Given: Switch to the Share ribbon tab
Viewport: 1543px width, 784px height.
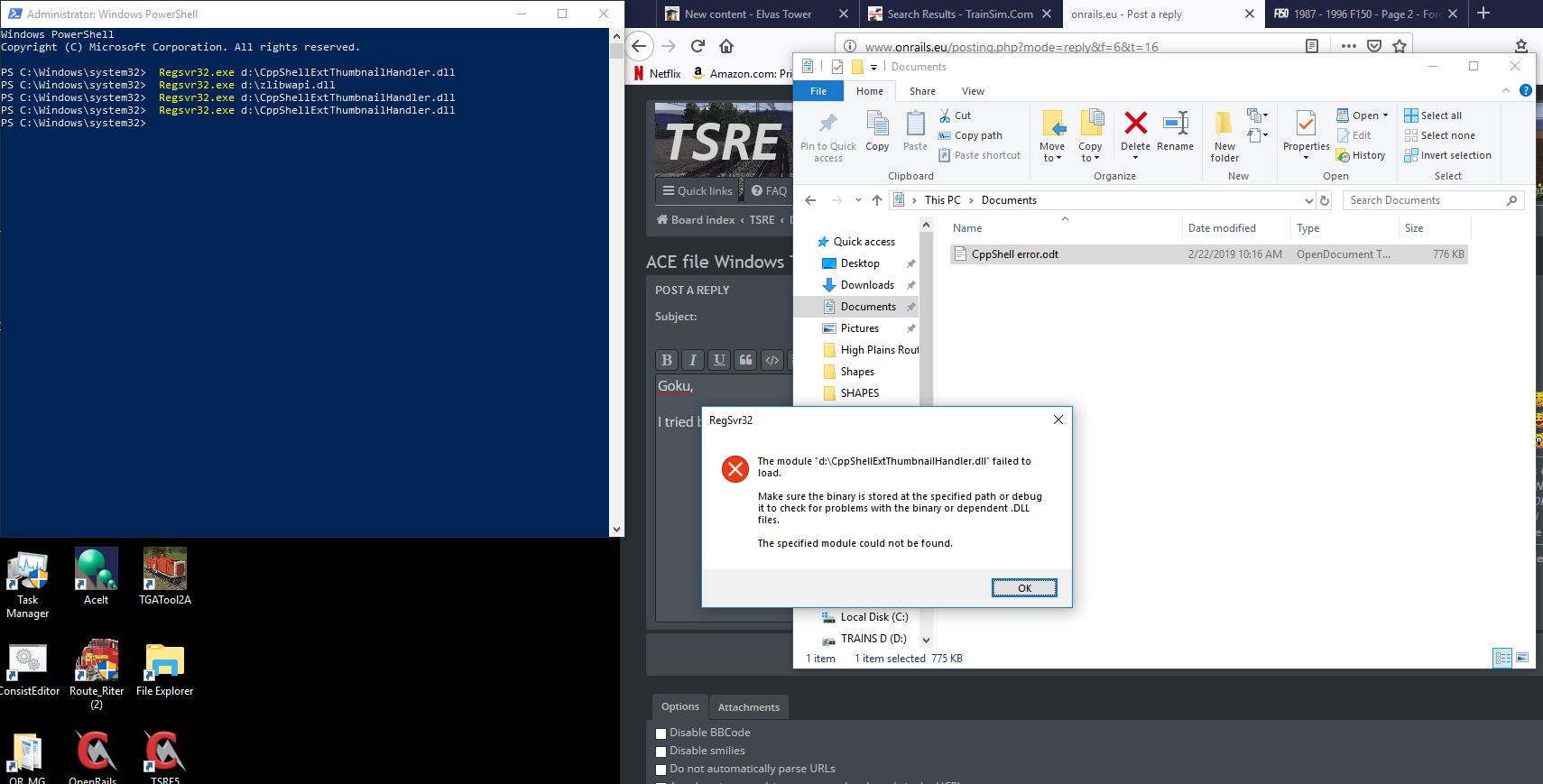Looking at the screenshot, I should pyautogui.click(x=922, y=91).
